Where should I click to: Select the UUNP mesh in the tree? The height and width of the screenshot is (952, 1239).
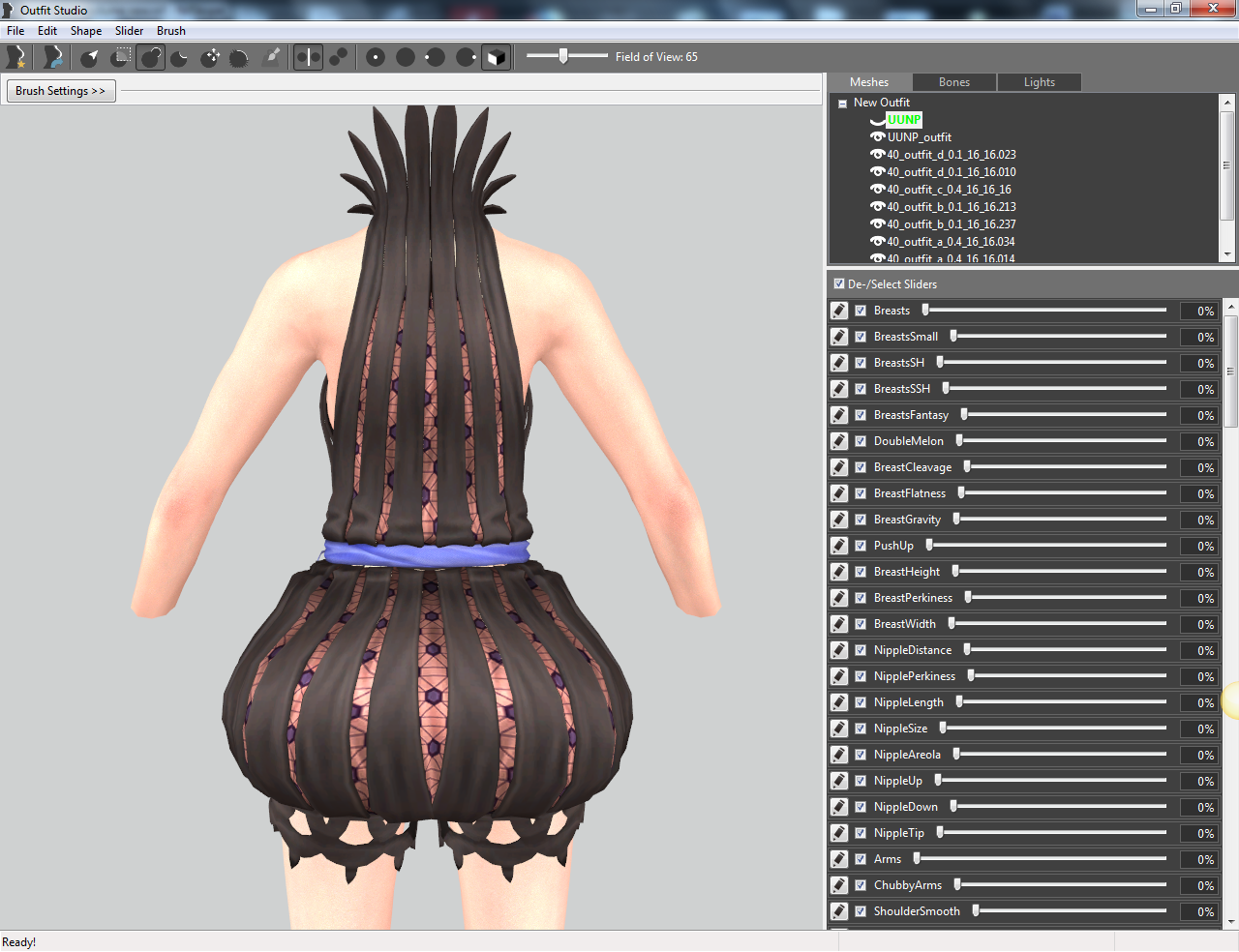point(904,120)
